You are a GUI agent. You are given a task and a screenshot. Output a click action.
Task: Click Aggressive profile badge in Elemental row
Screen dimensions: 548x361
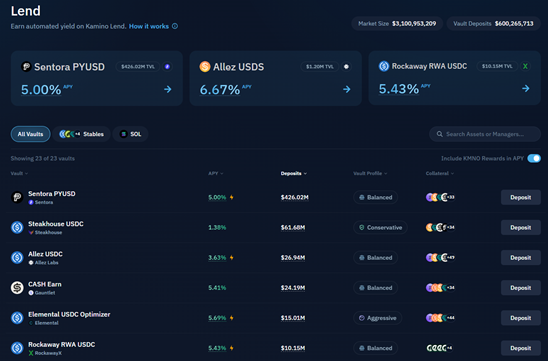tap(377, 318)
